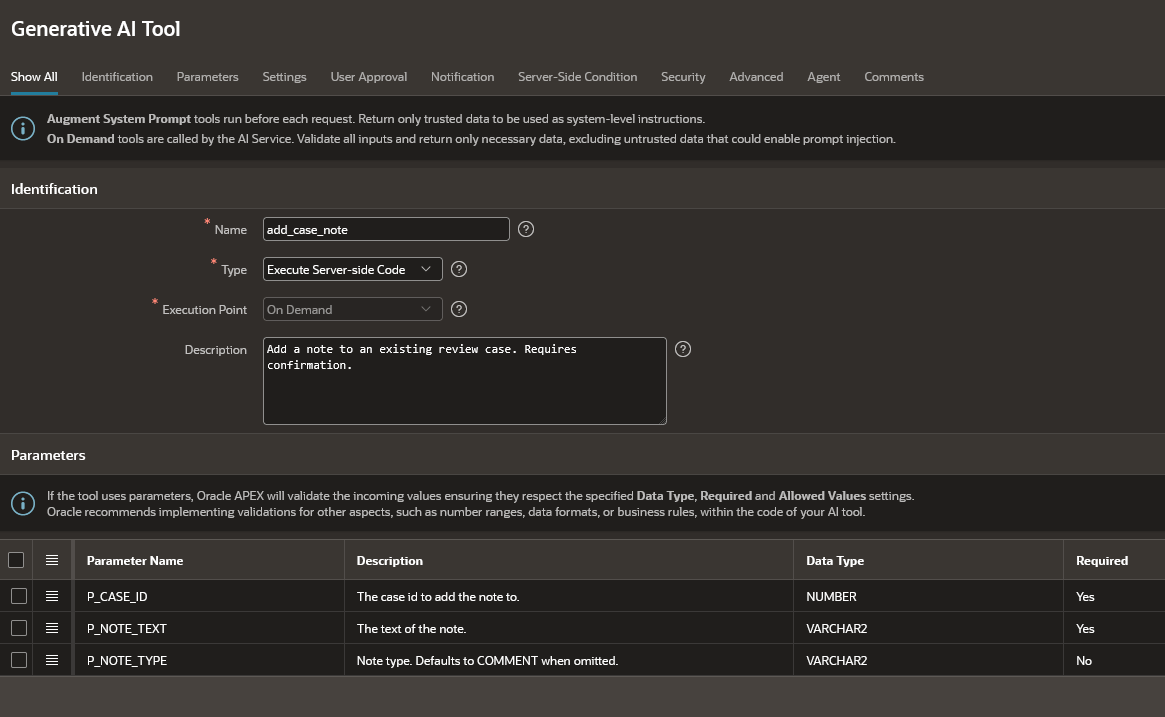Switch to the Security tab
Viewport: 1165px width, 717px height.
[x=683, y=77]
